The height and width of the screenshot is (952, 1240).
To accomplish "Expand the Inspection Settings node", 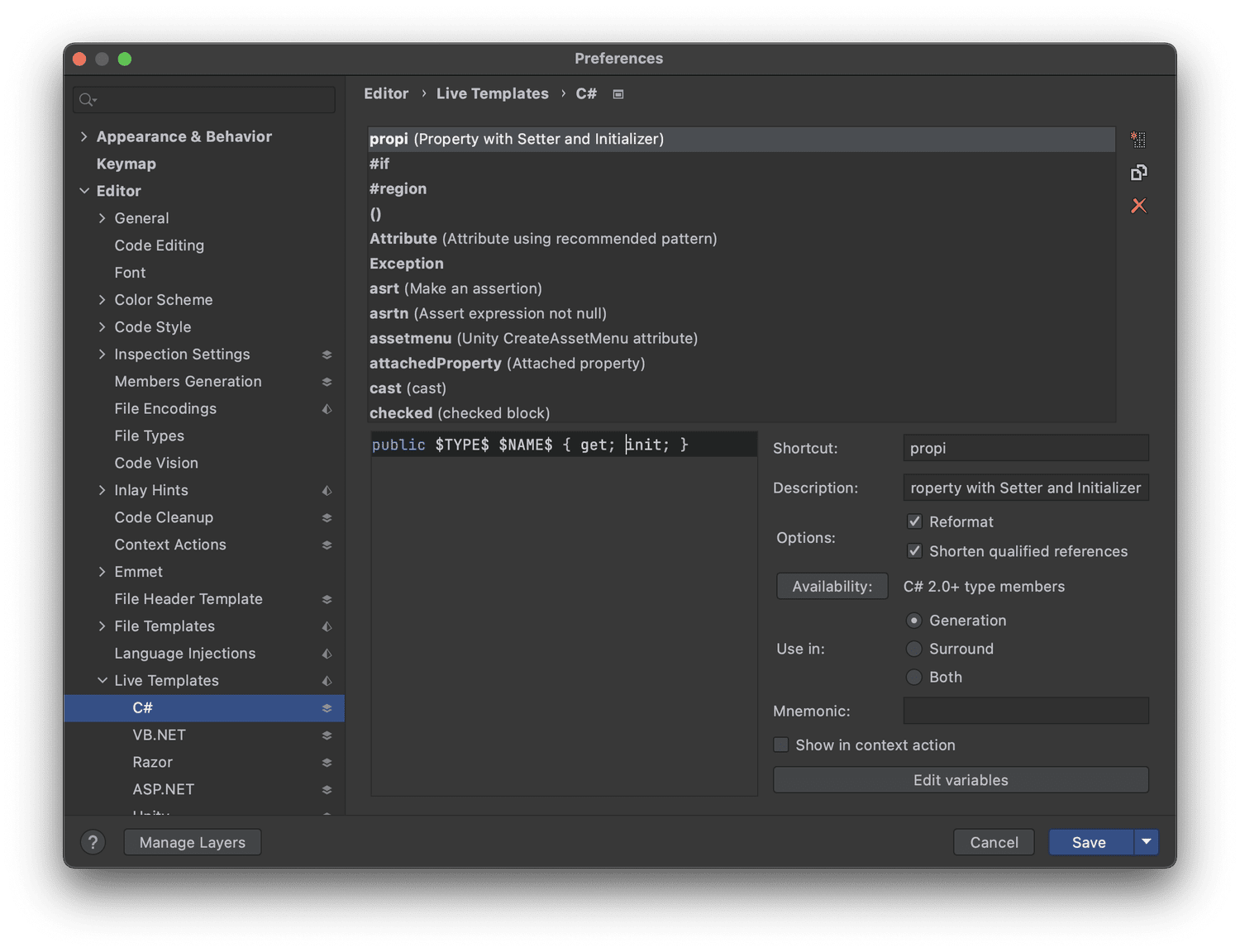I will [x=103, y=355].
